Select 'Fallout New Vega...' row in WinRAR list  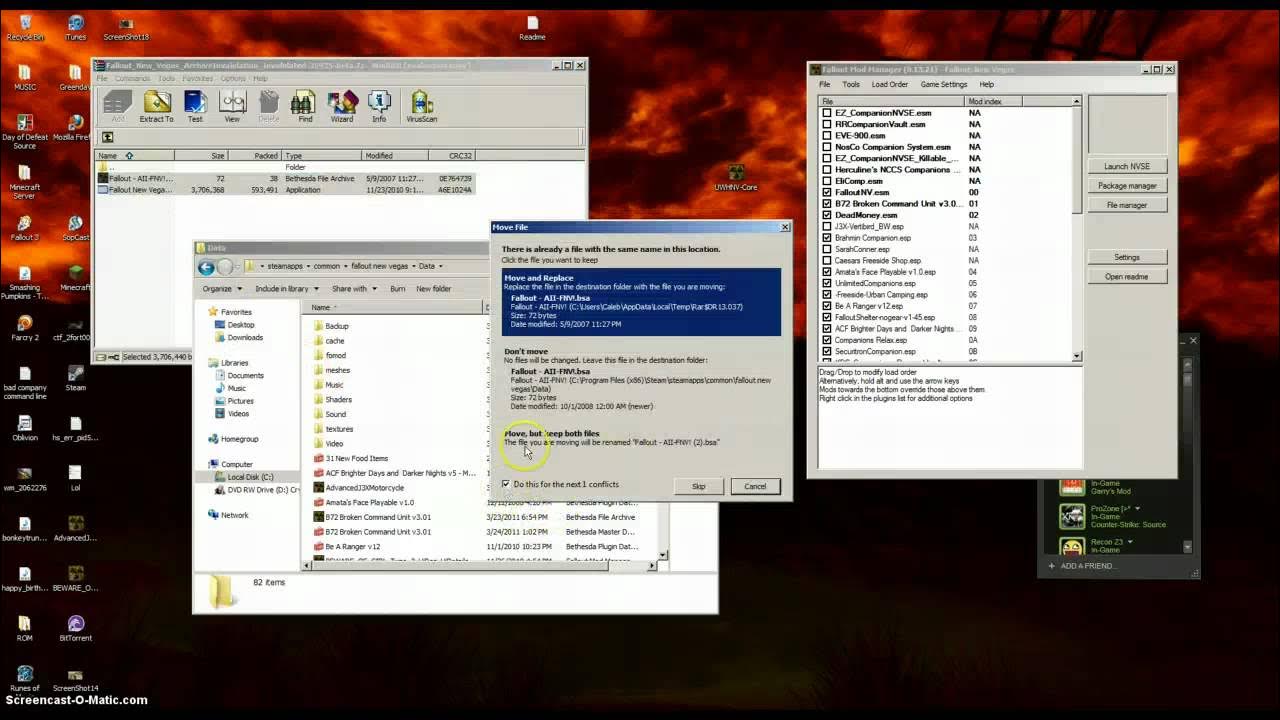pyautogui.click(x=285, y=189)
